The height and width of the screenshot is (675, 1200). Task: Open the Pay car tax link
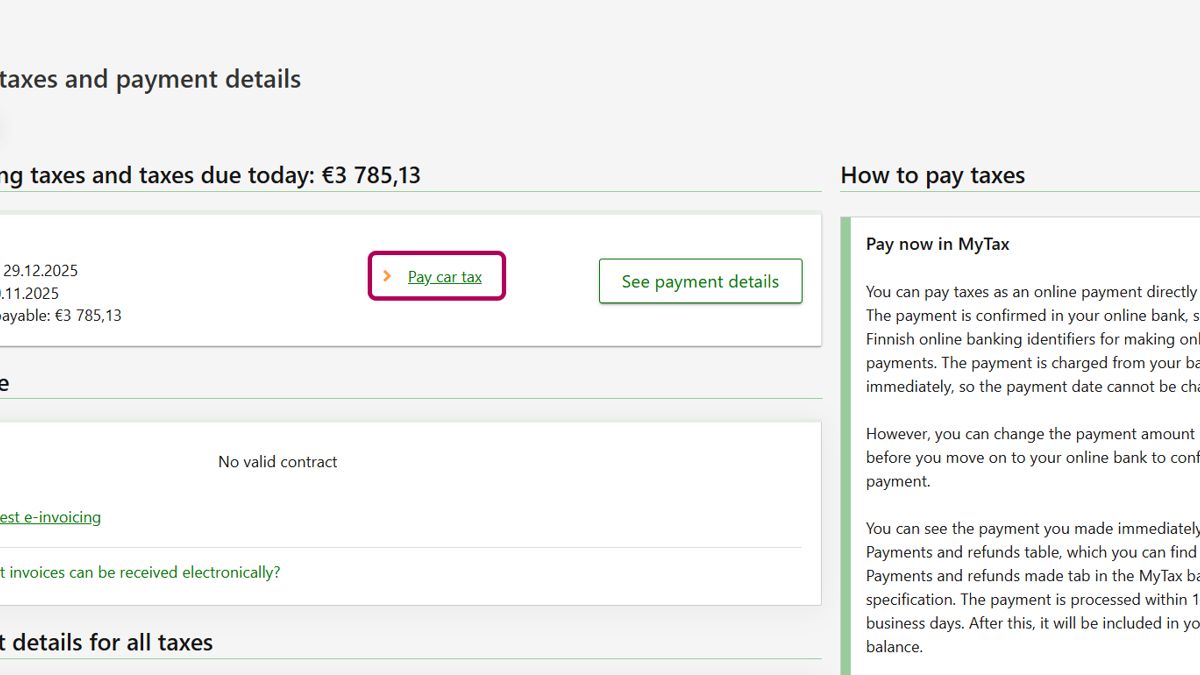pyautogui.click(x=445, y=277)
